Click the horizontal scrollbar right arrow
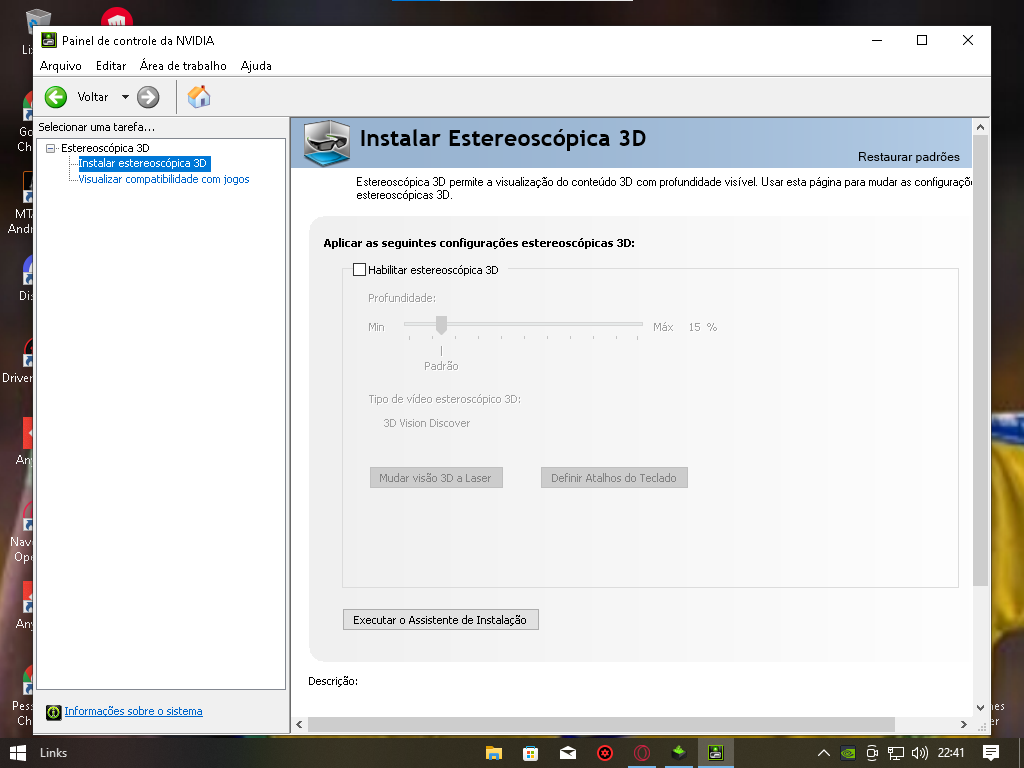Screen dimensions: 1024x768 (963, 724)
